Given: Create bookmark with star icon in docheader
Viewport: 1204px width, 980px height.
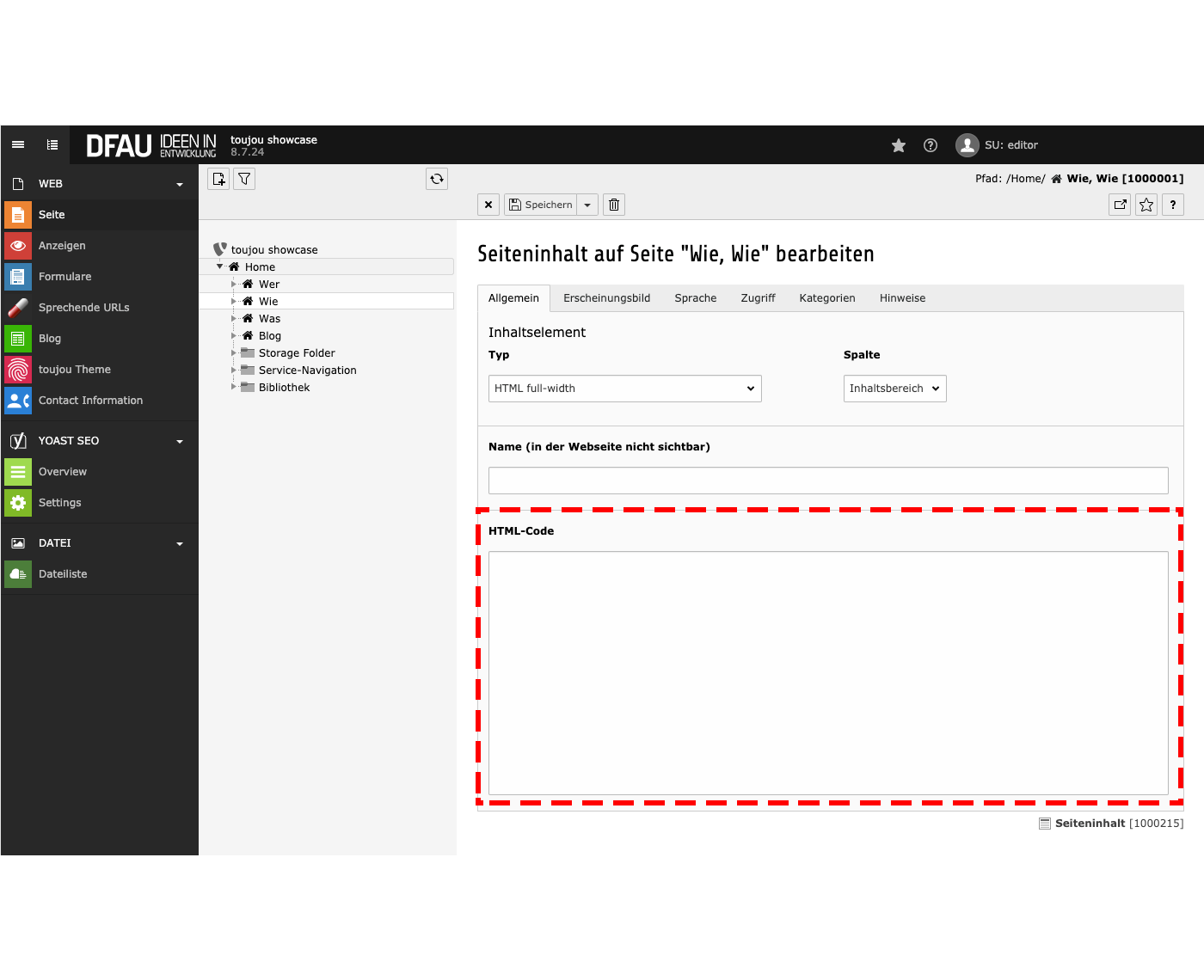Looking at the screenshot, I should click(1146, 205).
